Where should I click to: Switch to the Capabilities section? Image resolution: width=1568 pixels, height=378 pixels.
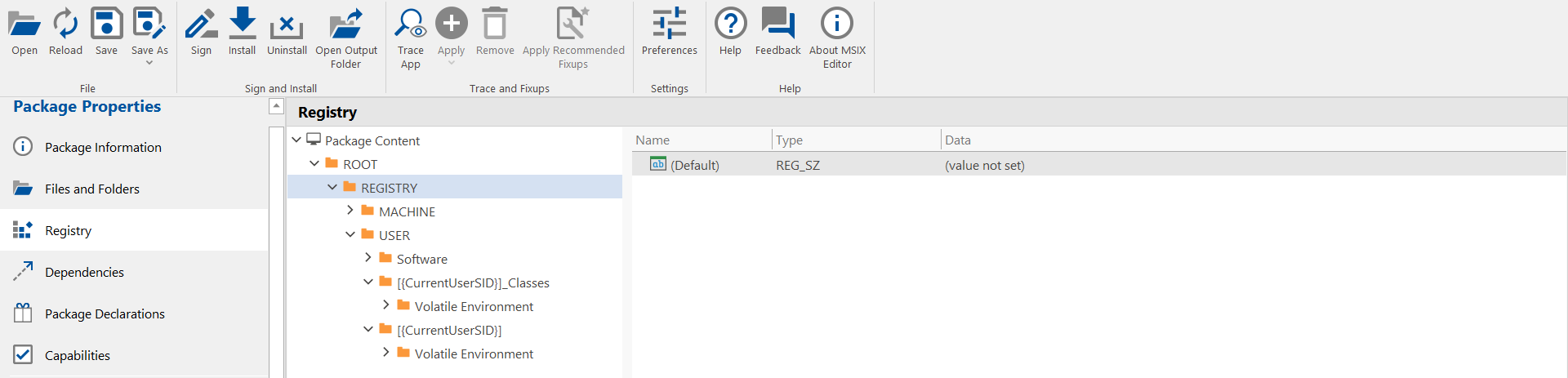pyautogui.click(x=78, y=355)
